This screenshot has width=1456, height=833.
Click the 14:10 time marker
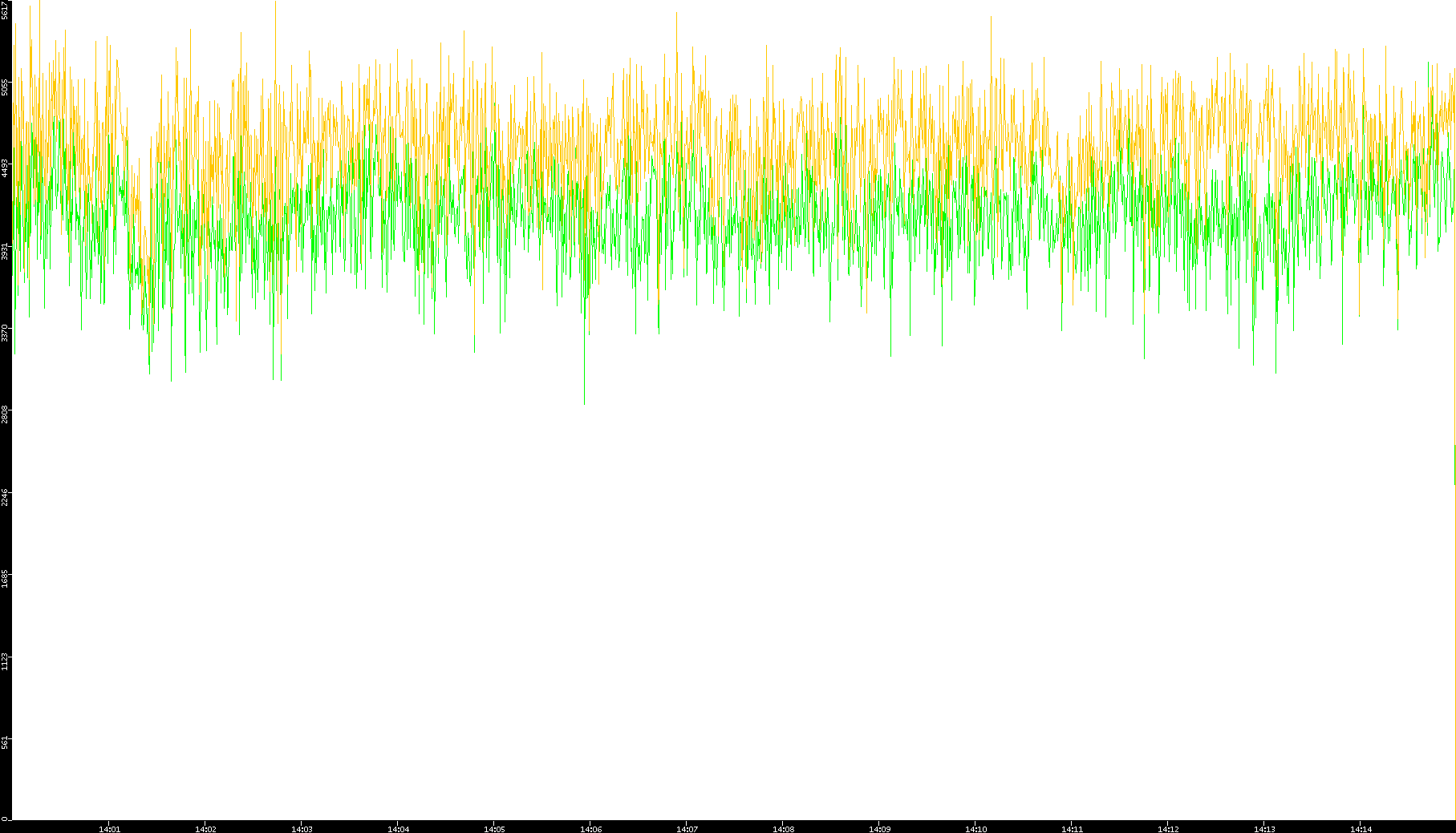(975, 829)
